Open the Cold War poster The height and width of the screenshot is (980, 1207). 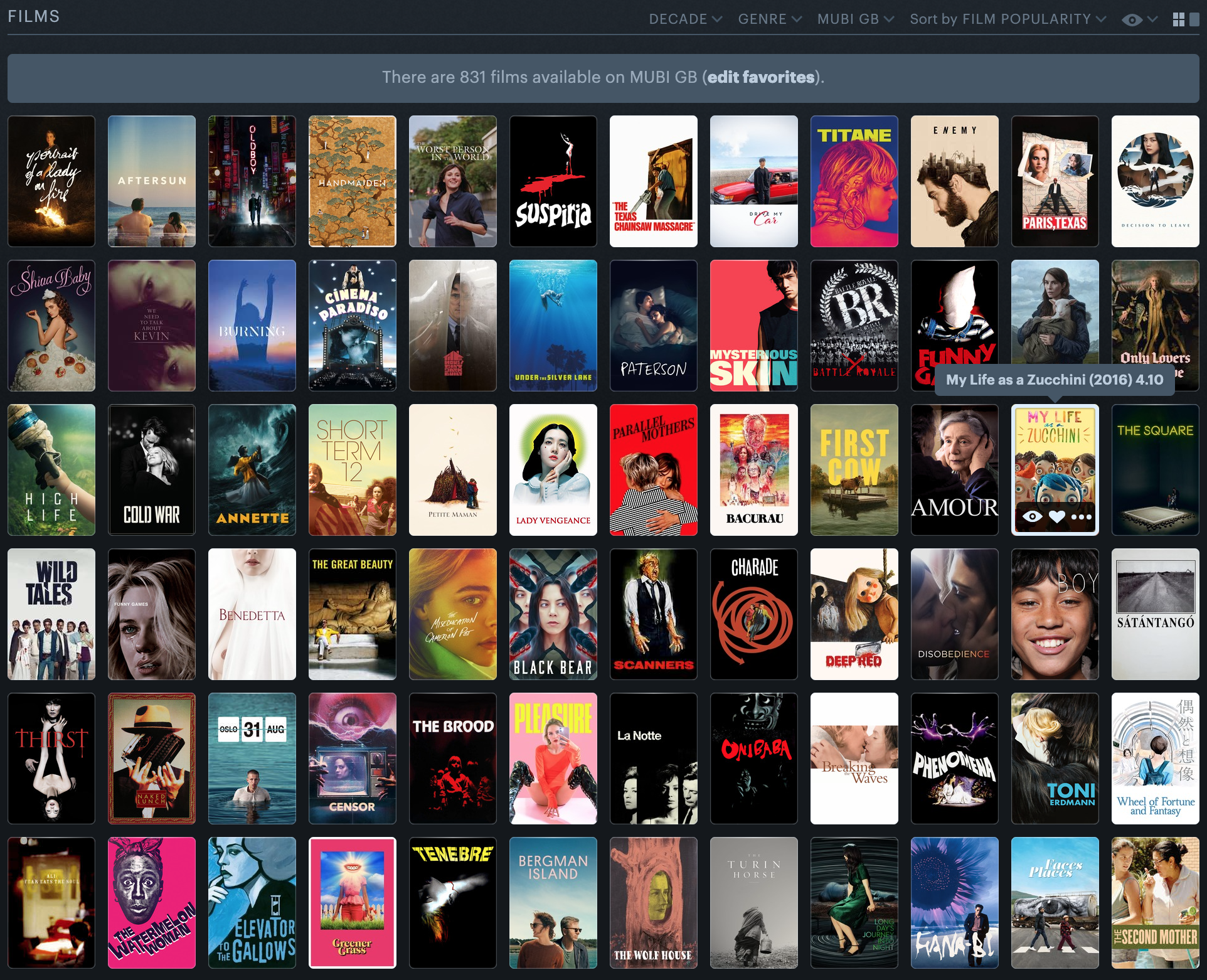coord(152,470)
